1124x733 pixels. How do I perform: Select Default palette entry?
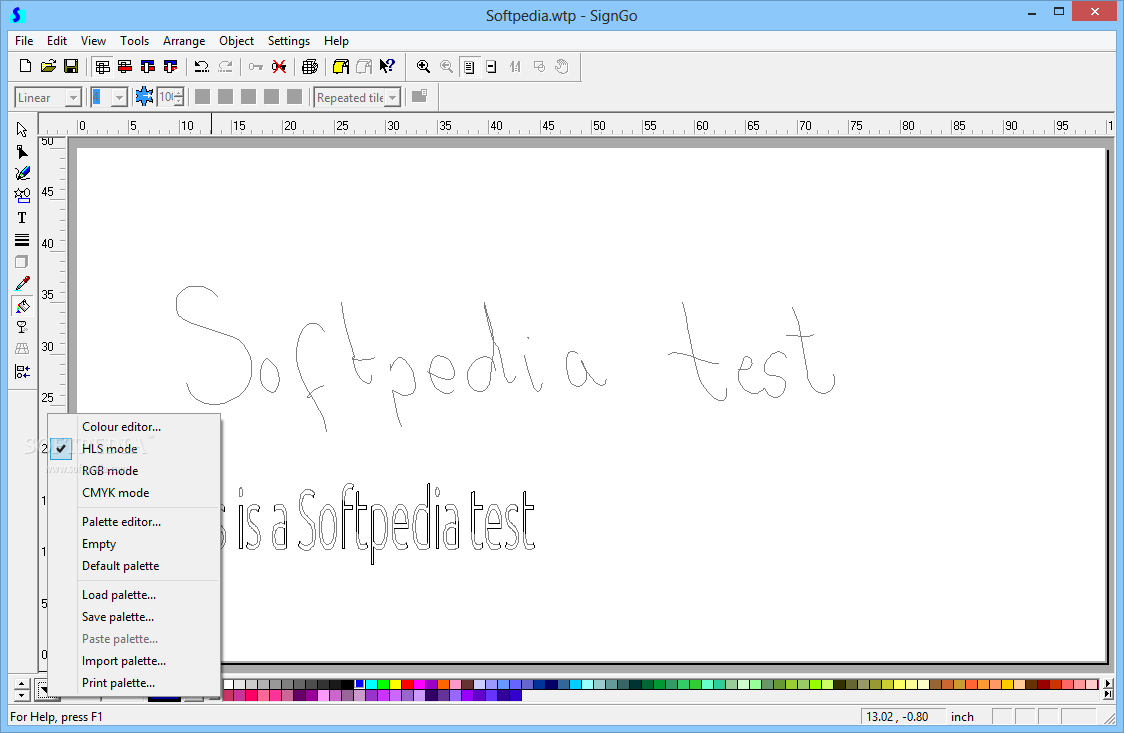pyautogui.click(x=120, y=565)
